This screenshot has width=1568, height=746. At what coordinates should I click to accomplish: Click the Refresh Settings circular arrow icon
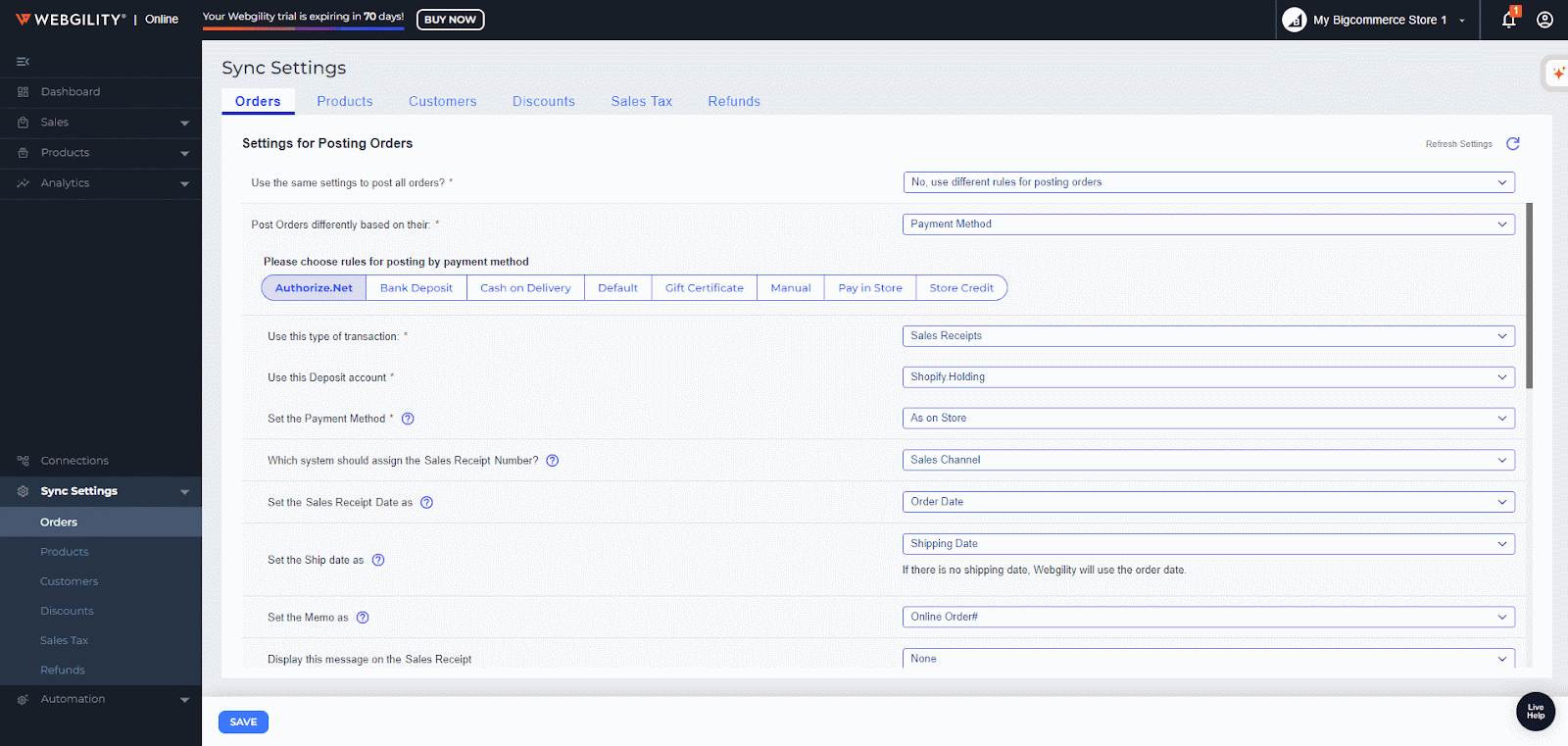pyautogui.click(x=1512, y=144)
